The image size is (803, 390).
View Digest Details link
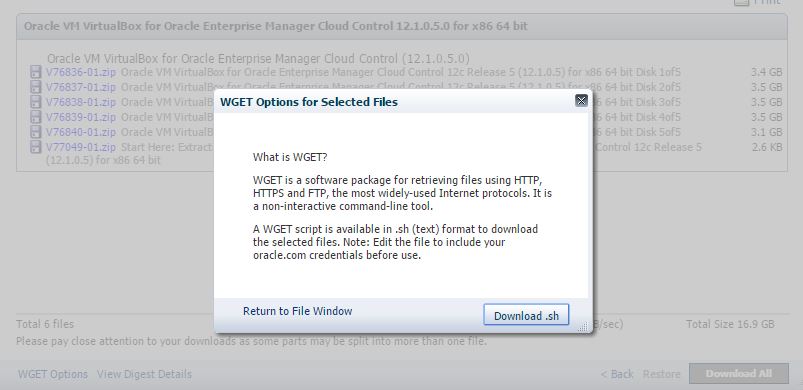pyautogui.click(x=144, y=374)
